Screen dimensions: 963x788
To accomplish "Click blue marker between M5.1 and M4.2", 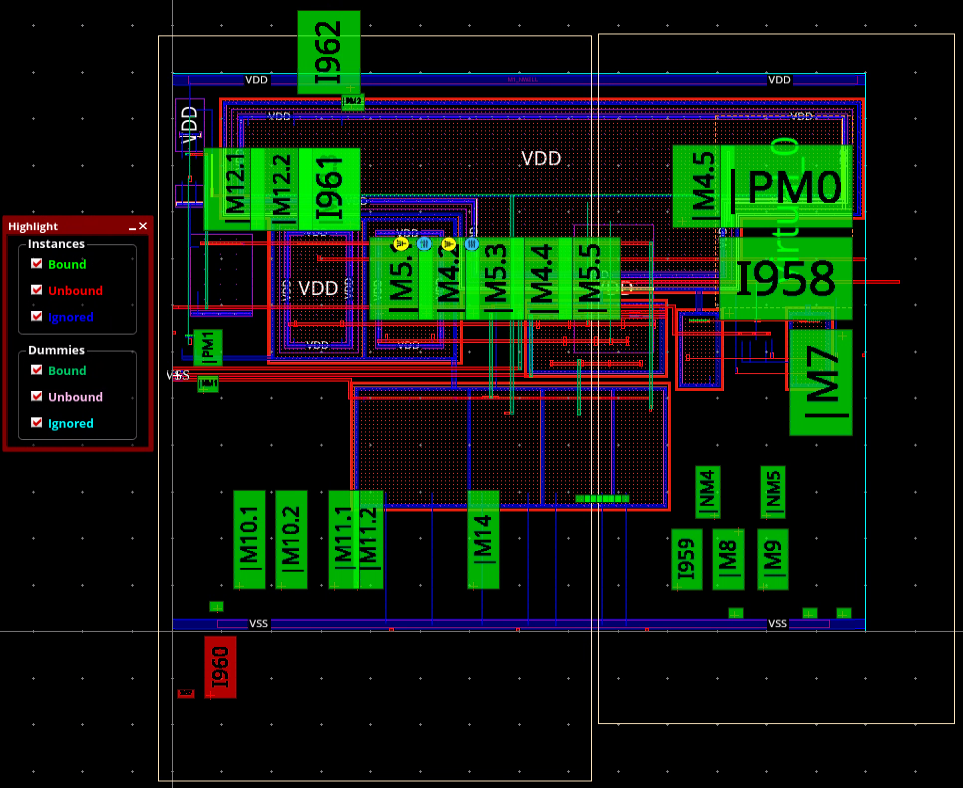I will point(424,244).
